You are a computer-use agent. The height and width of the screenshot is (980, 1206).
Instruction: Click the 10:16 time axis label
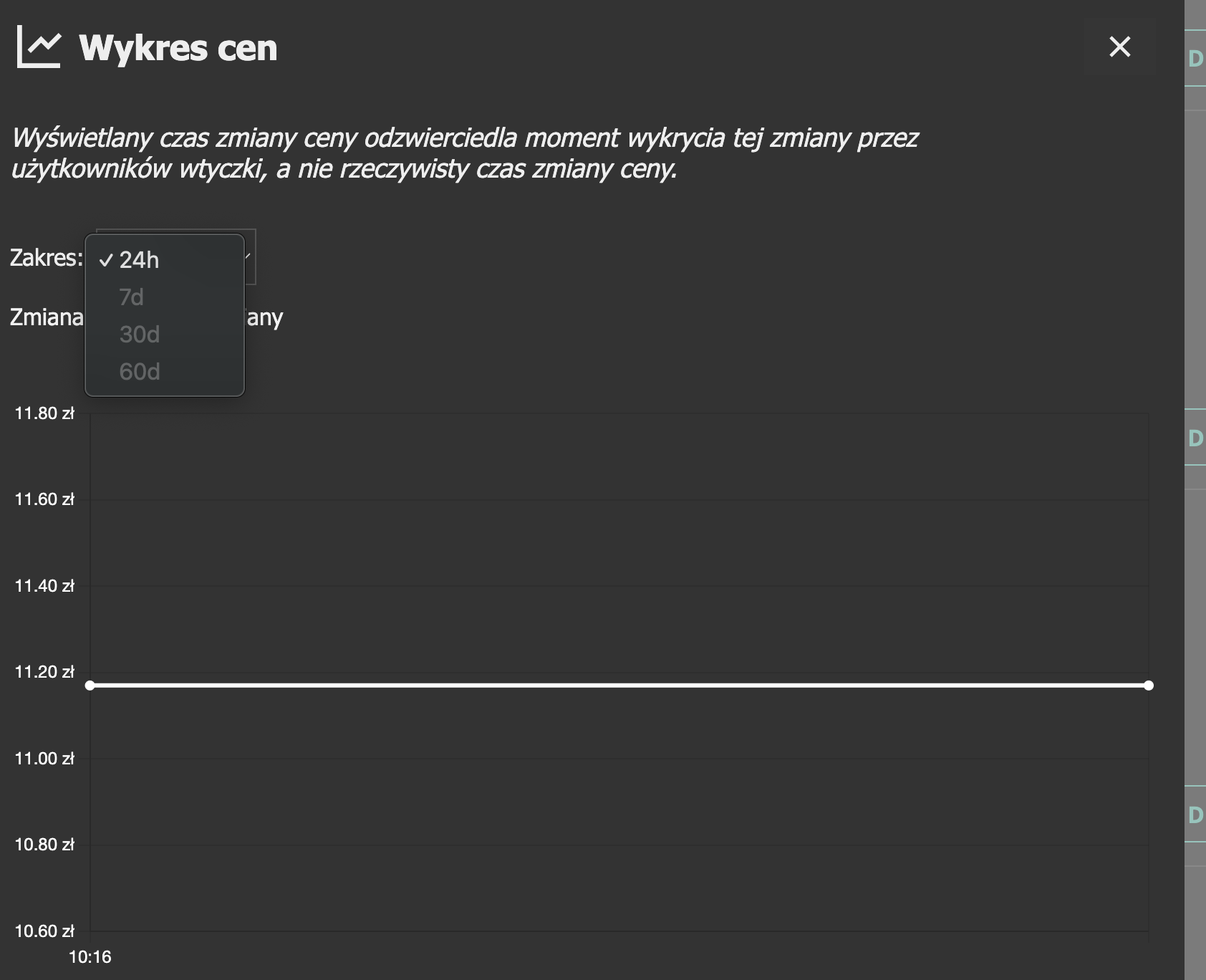90,957
